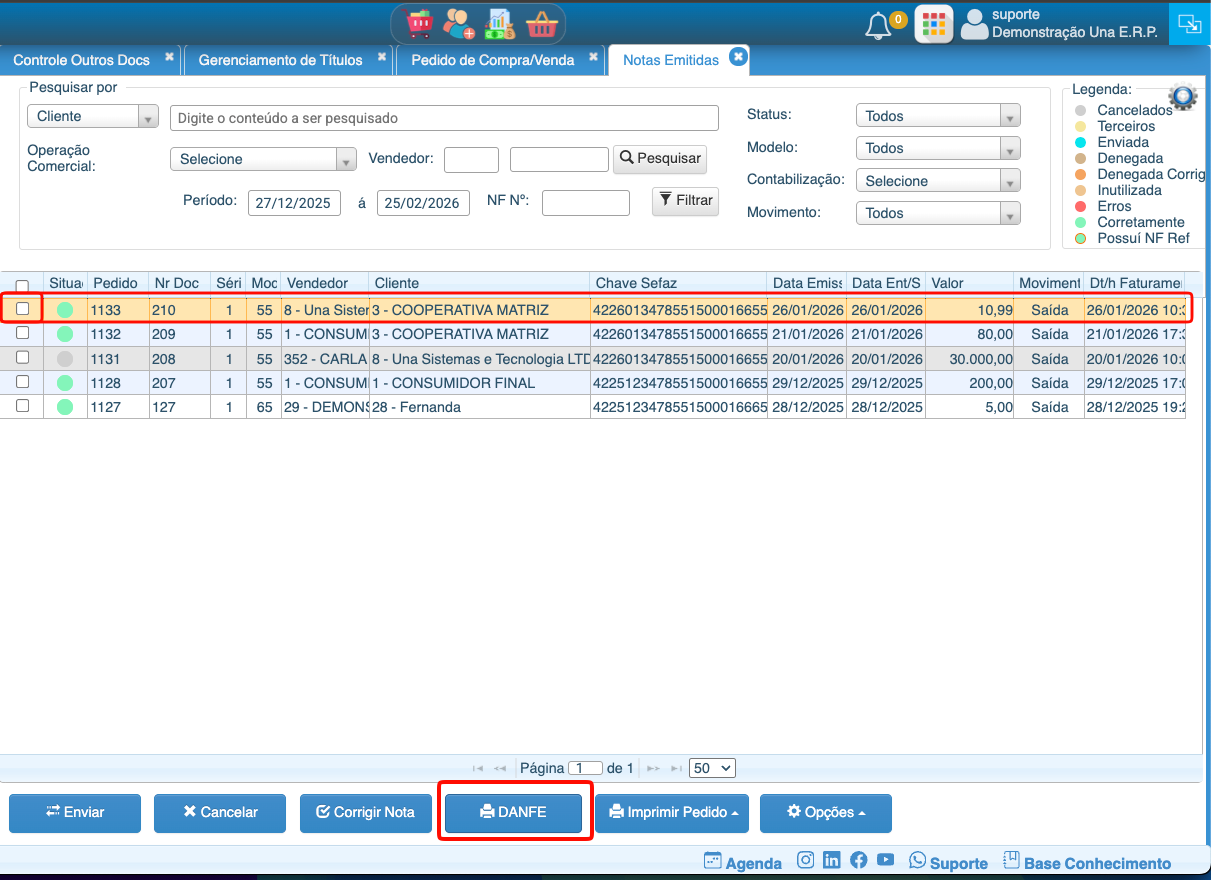The width and height of the screenshot is (1211, 880).
Task: Open the YouTube channel icon
Action: [886, 860]
